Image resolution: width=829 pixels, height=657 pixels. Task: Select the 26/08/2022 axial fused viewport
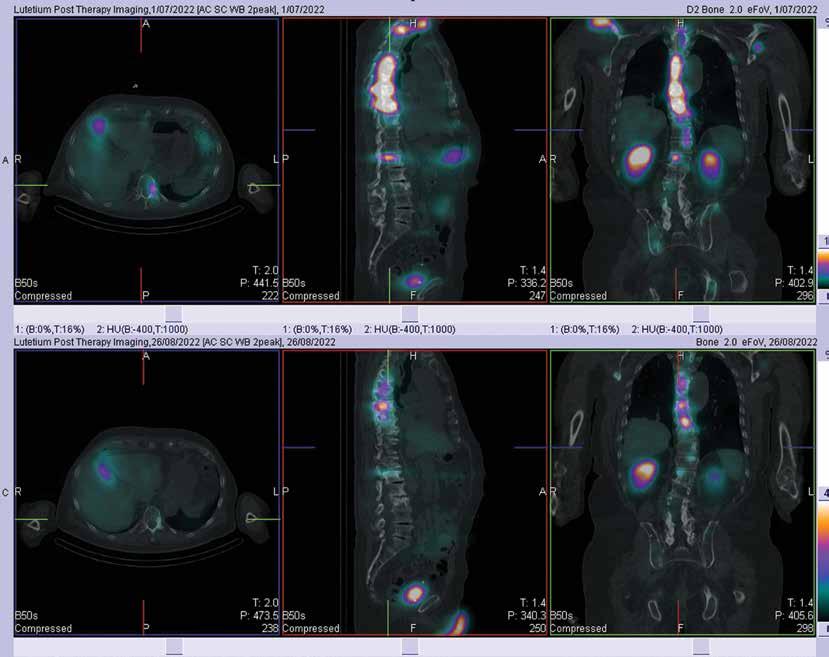pyautogui.click(x=146, y=493)
